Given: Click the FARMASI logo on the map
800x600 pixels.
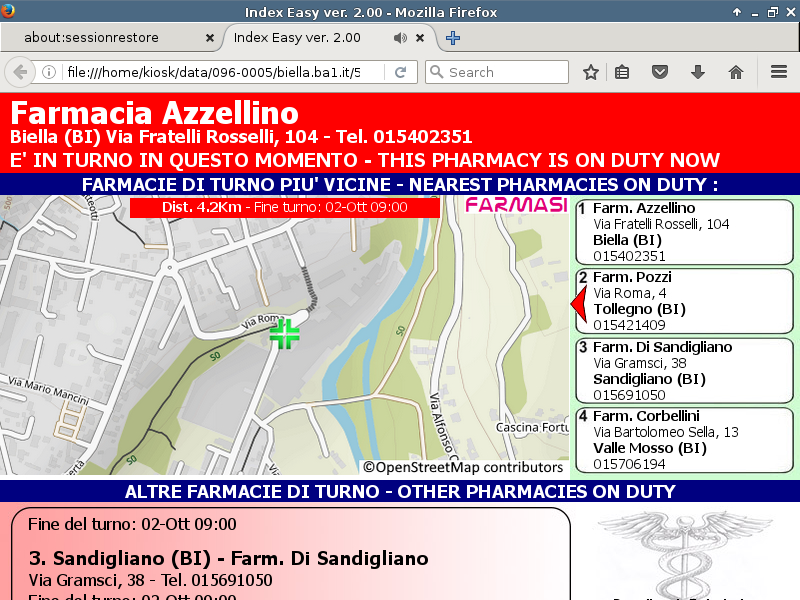Looking at the screenshot, I should [x=516, y=205].
